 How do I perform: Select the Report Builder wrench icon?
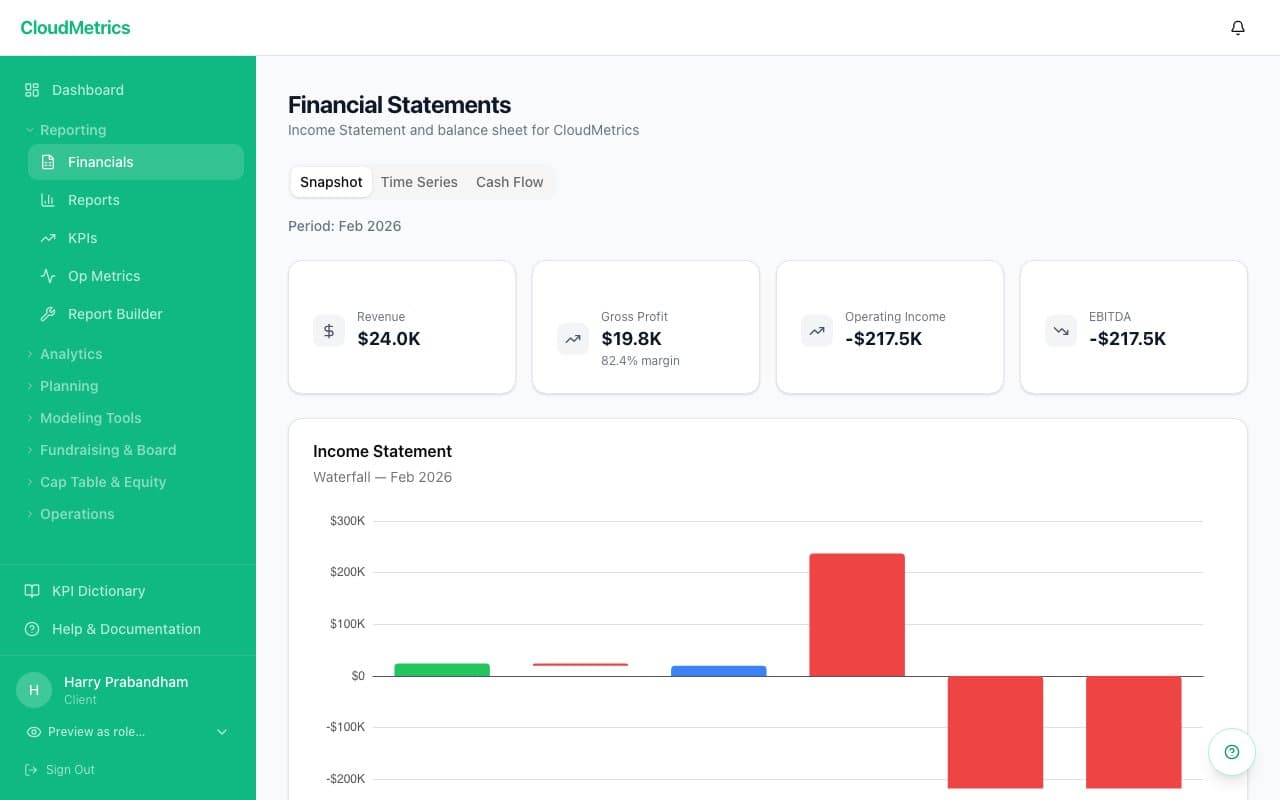tap(49, 314)
